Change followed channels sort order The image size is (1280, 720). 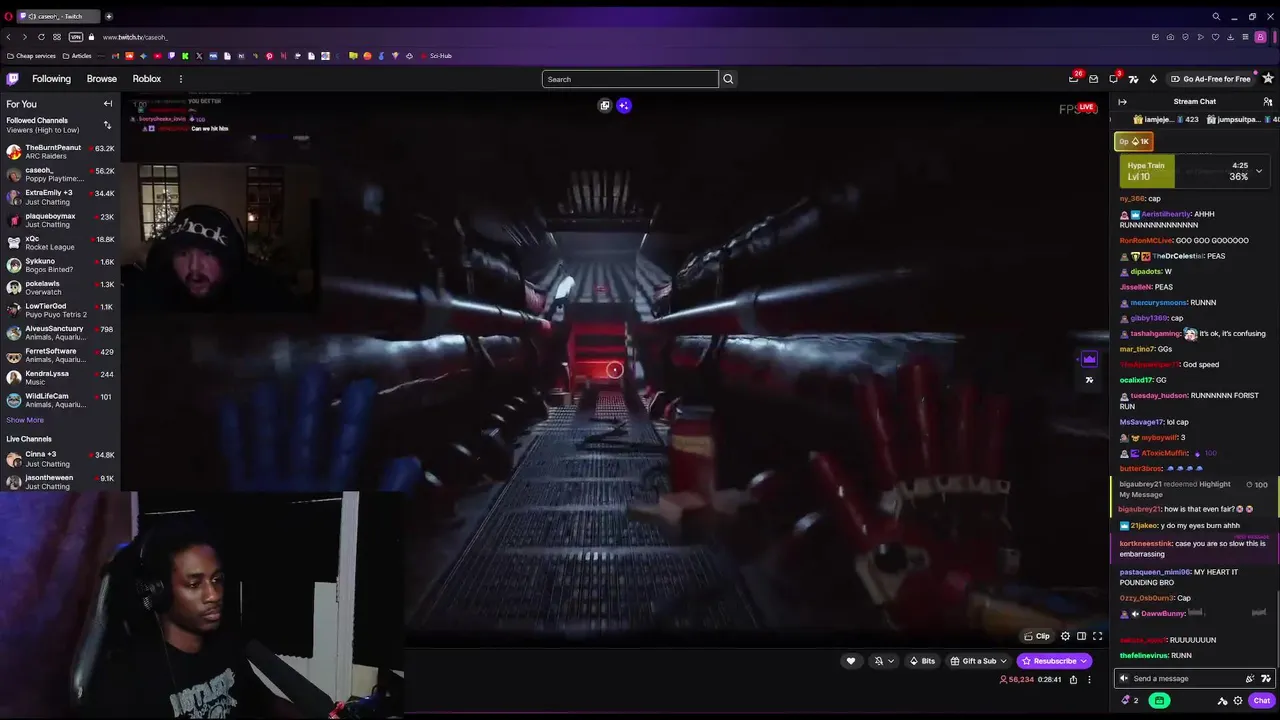(x=107, y=125)
